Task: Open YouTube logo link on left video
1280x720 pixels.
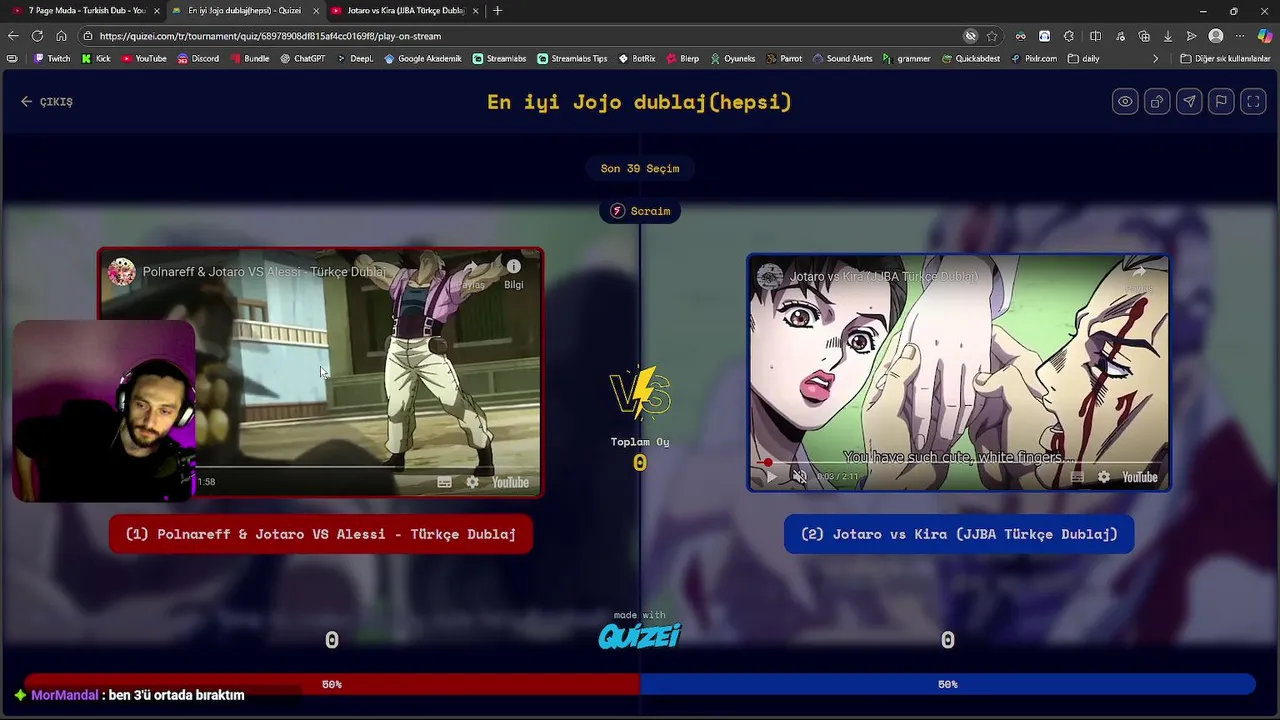Action: pos(510,482)
